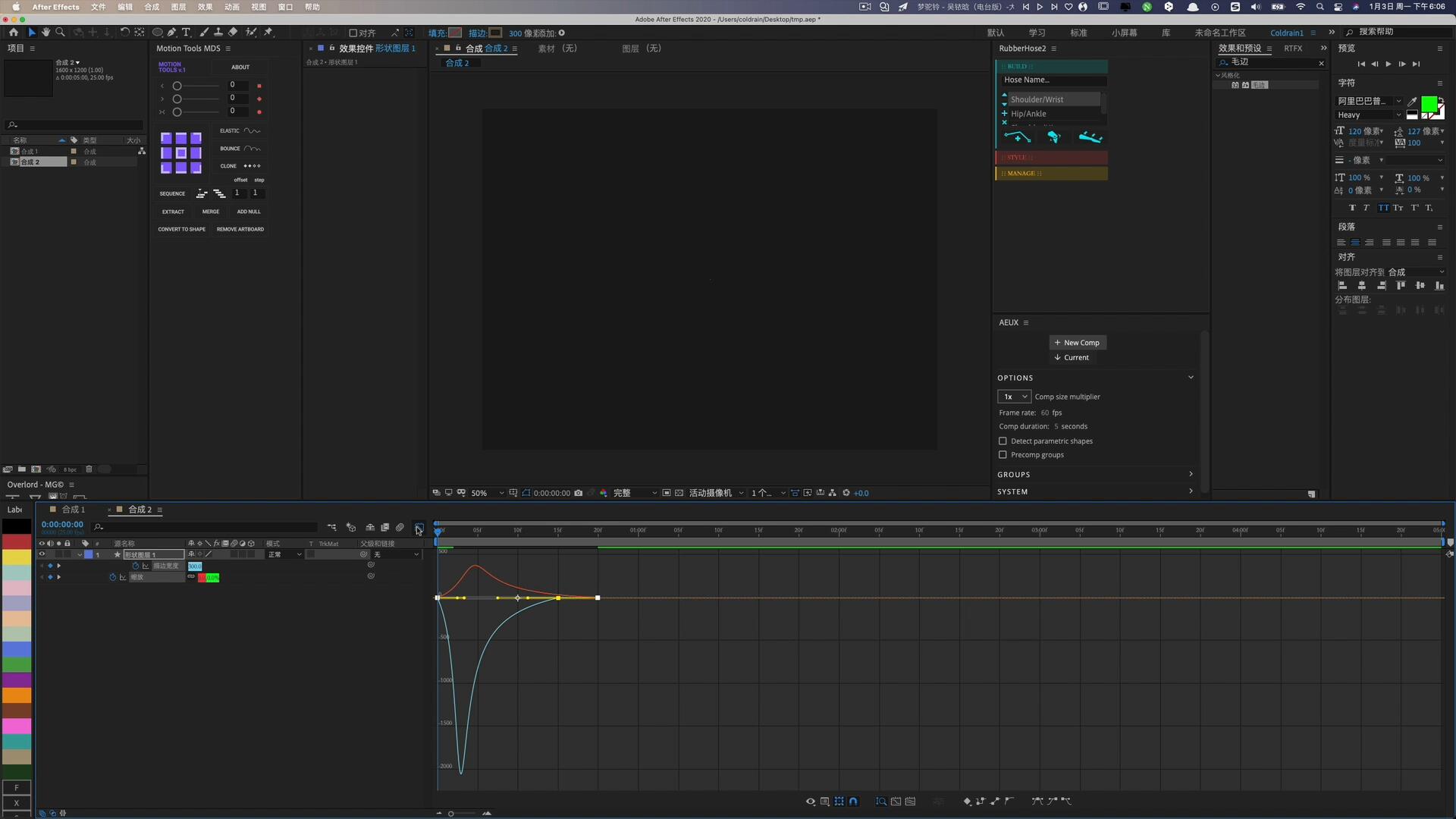Open viewer magnification 50% dropdown
The image size is (1456, 819).
coord(487,493)
